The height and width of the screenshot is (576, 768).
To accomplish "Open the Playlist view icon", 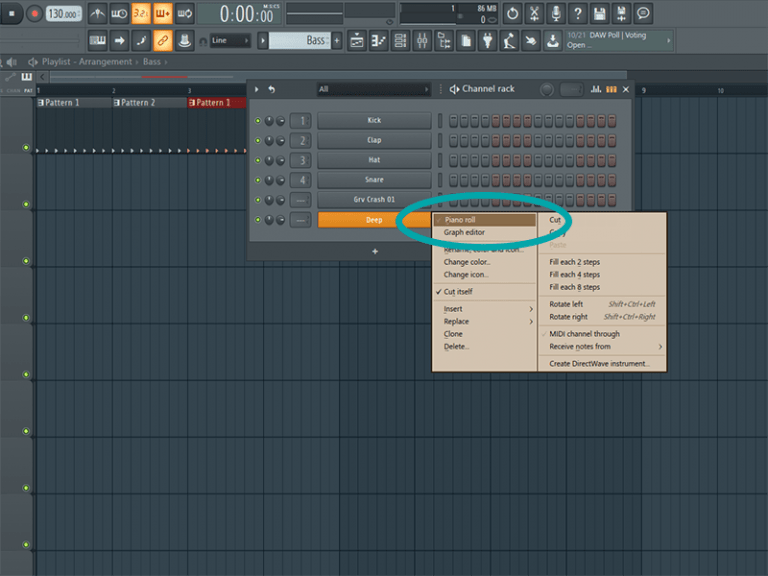I will click(357, 40).
